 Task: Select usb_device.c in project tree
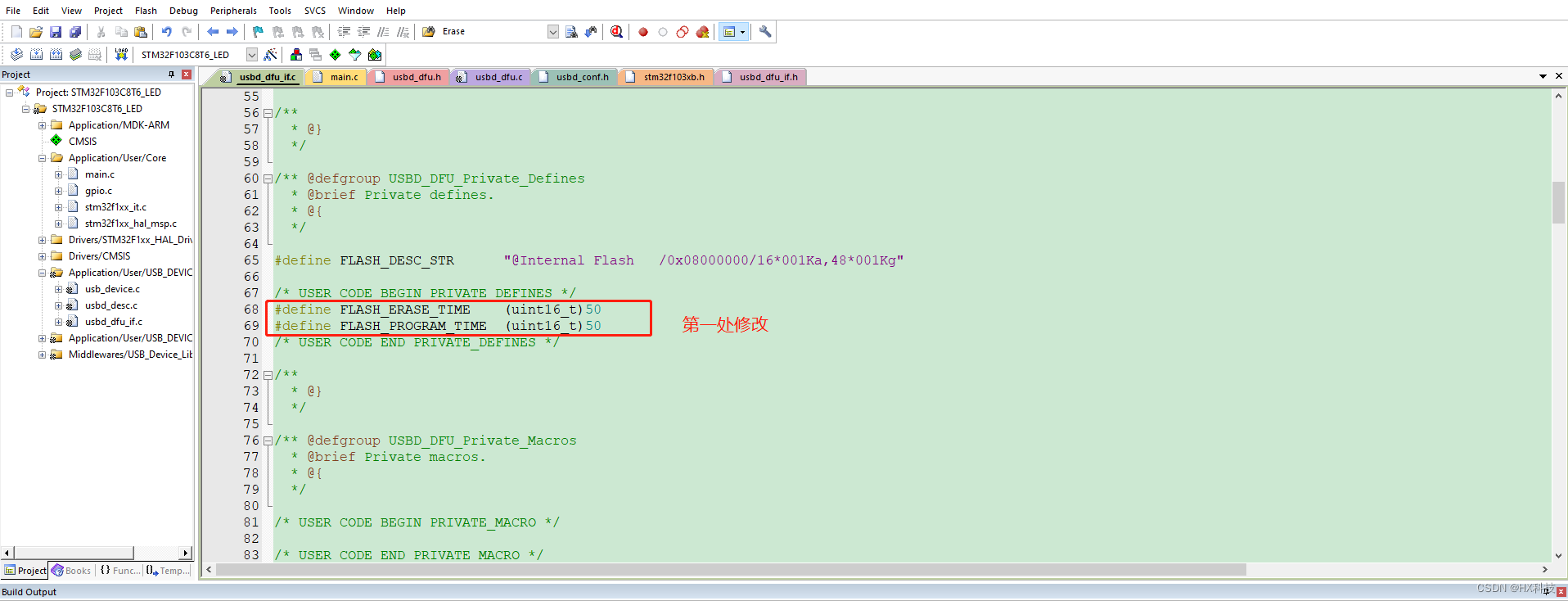tap(112, 289)
